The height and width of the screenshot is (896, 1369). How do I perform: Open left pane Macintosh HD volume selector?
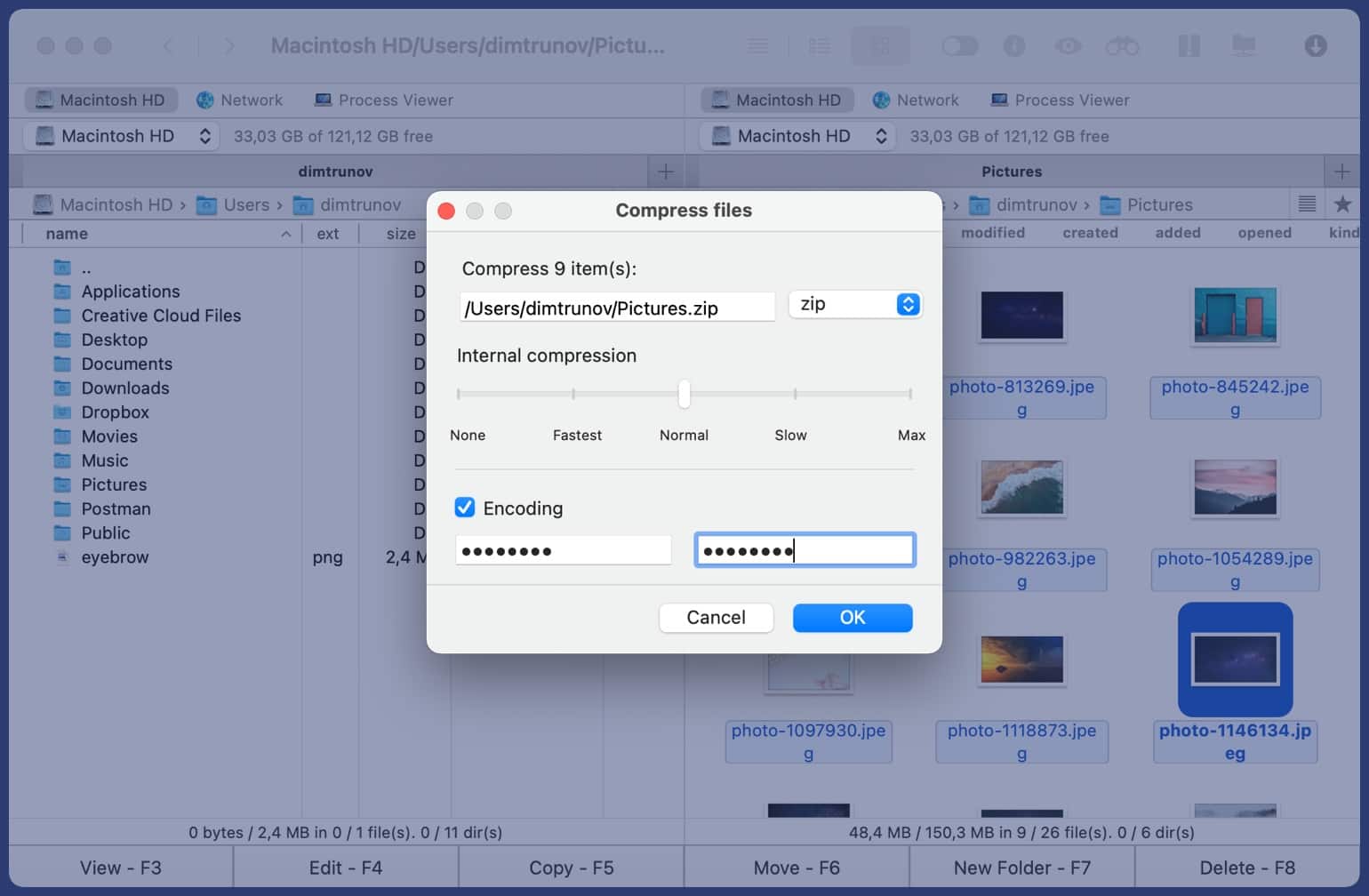pos(121,136)
